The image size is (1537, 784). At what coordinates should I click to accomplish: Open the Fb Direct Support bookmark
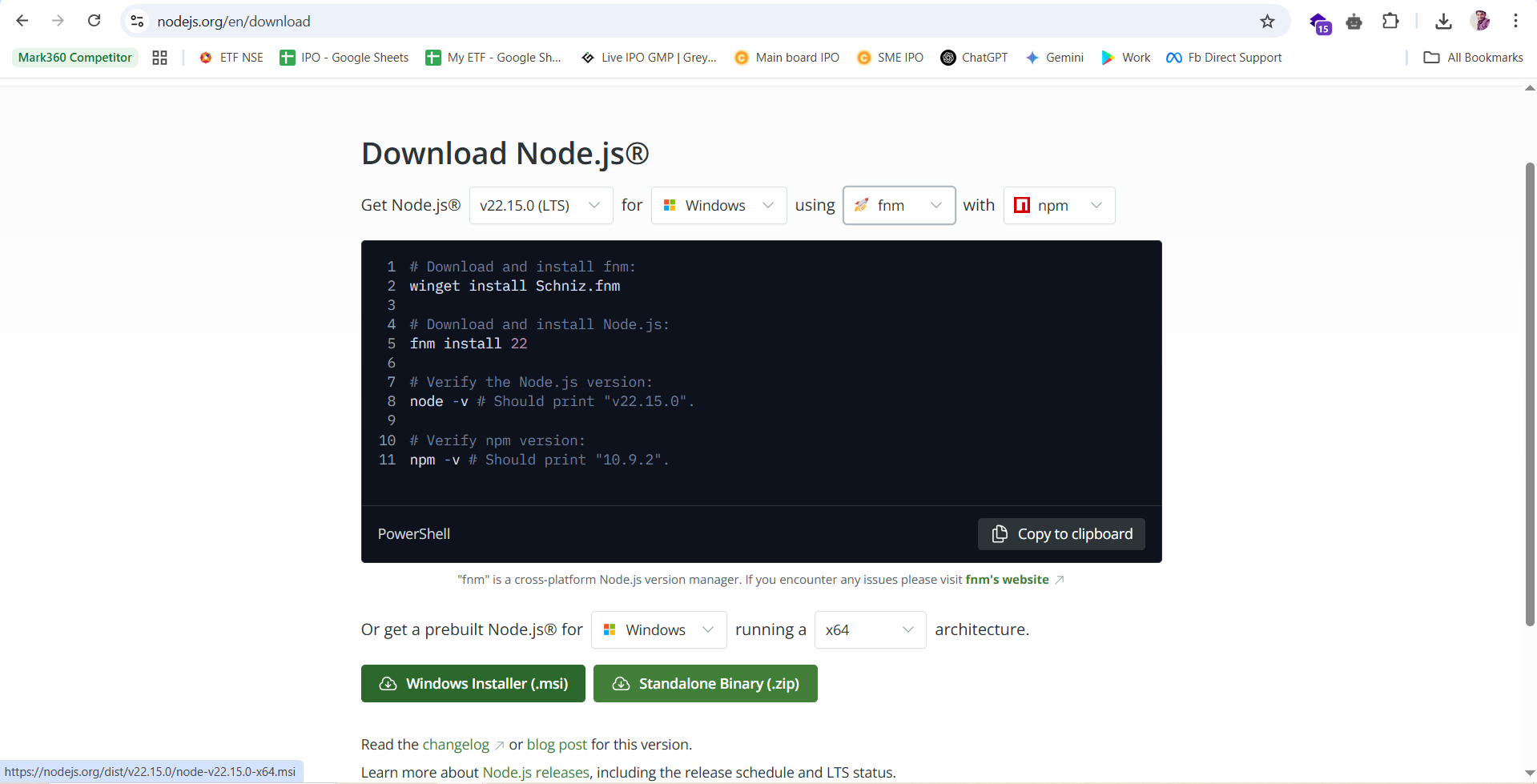click(x=1225, y=58)
